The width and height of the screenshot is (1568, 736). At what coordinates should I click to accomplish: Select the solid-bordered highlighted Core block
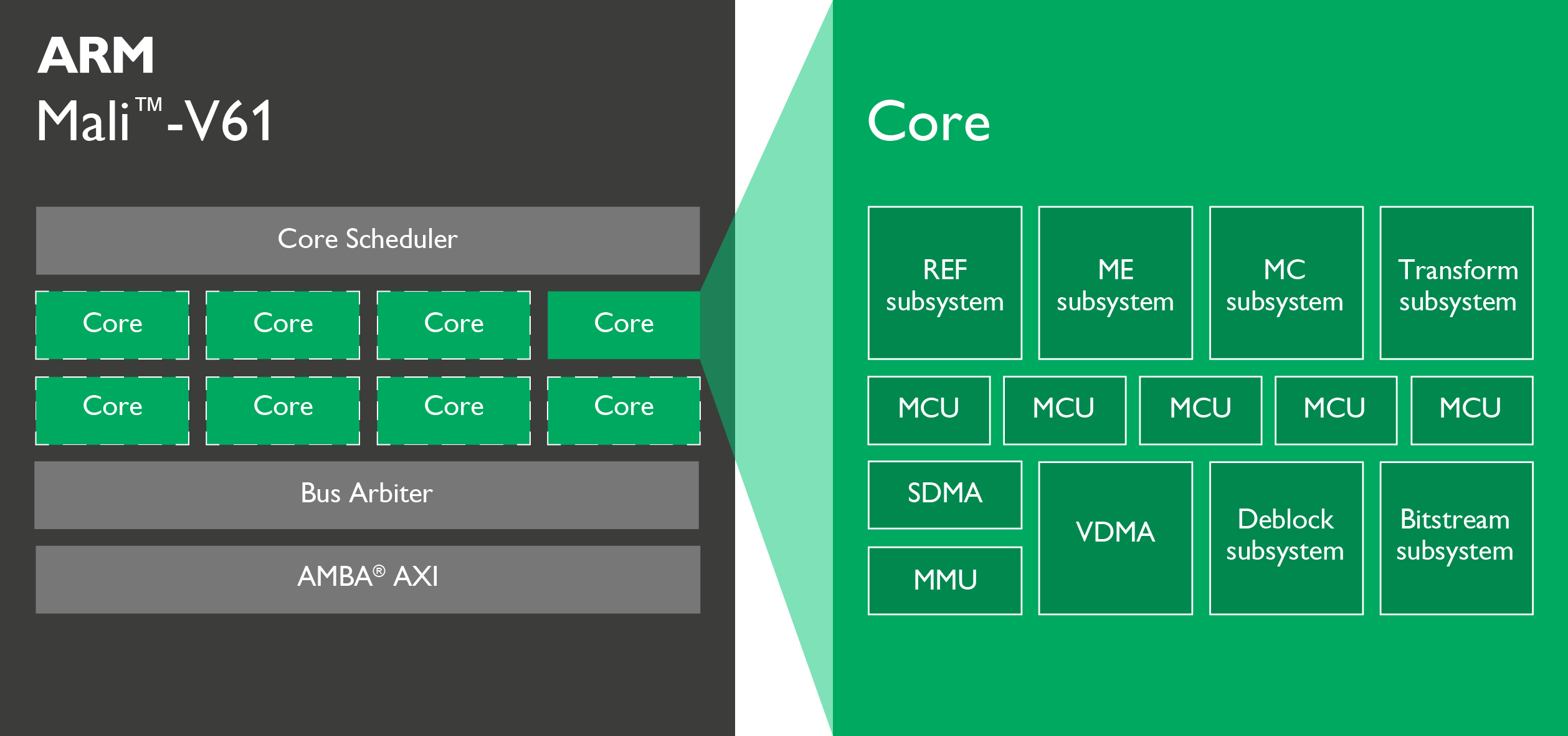pos(624,324)
